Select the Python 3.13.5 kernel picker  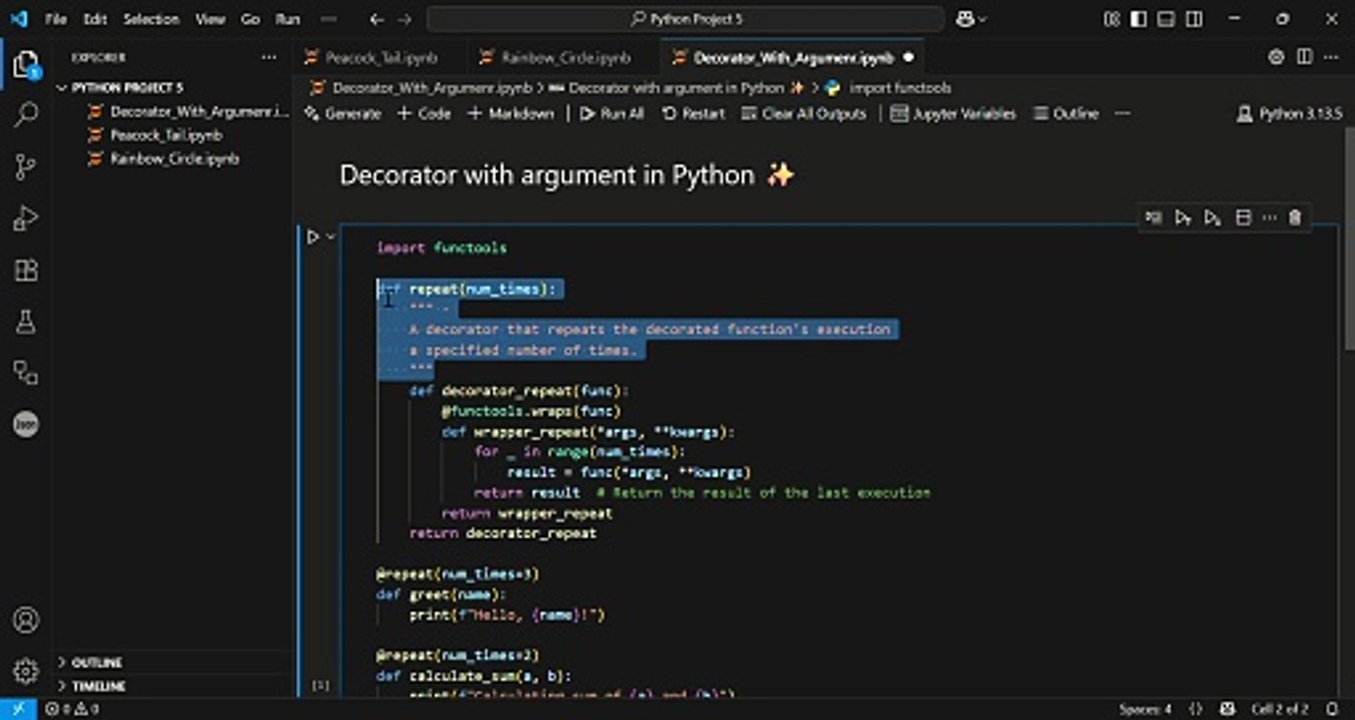[1289, 114]
